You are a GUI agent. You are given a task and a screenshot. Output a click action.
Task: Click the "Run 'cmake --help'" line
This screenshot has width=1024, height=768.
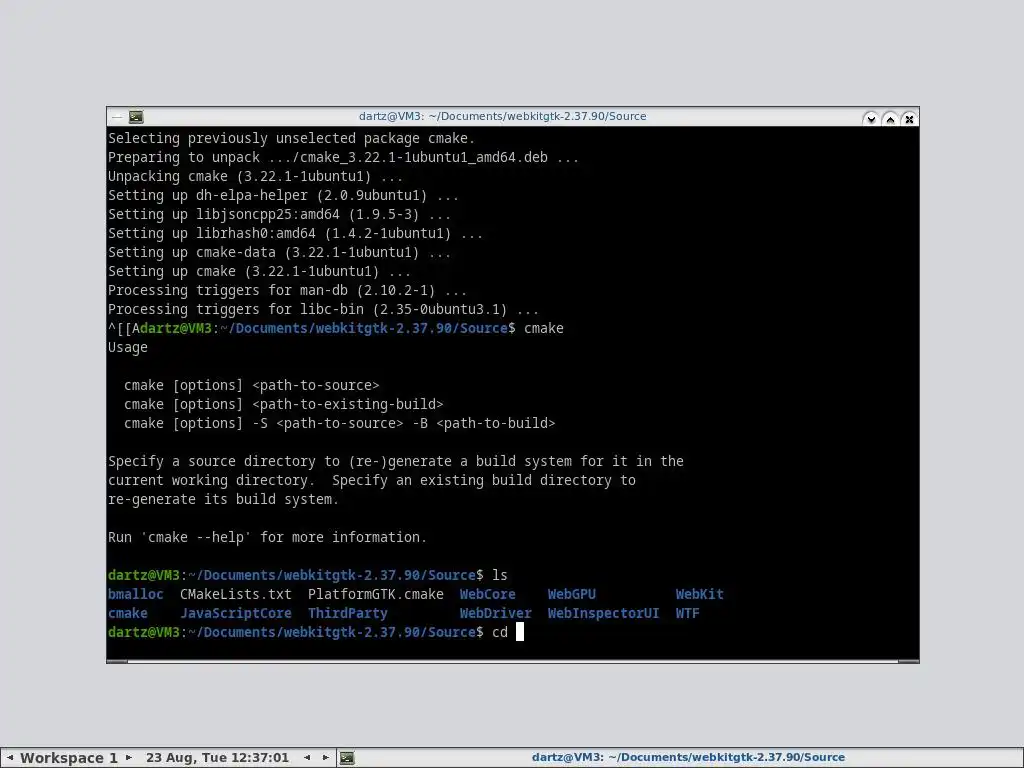pos(267,537)
